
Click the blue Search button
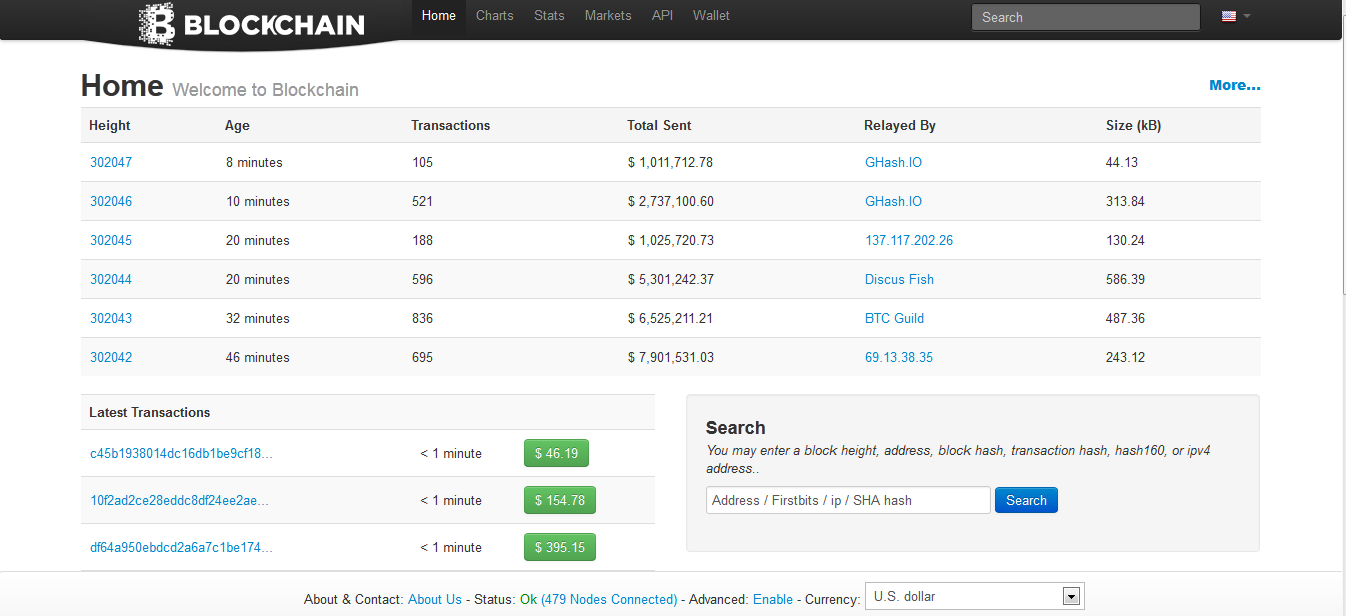1026,500
